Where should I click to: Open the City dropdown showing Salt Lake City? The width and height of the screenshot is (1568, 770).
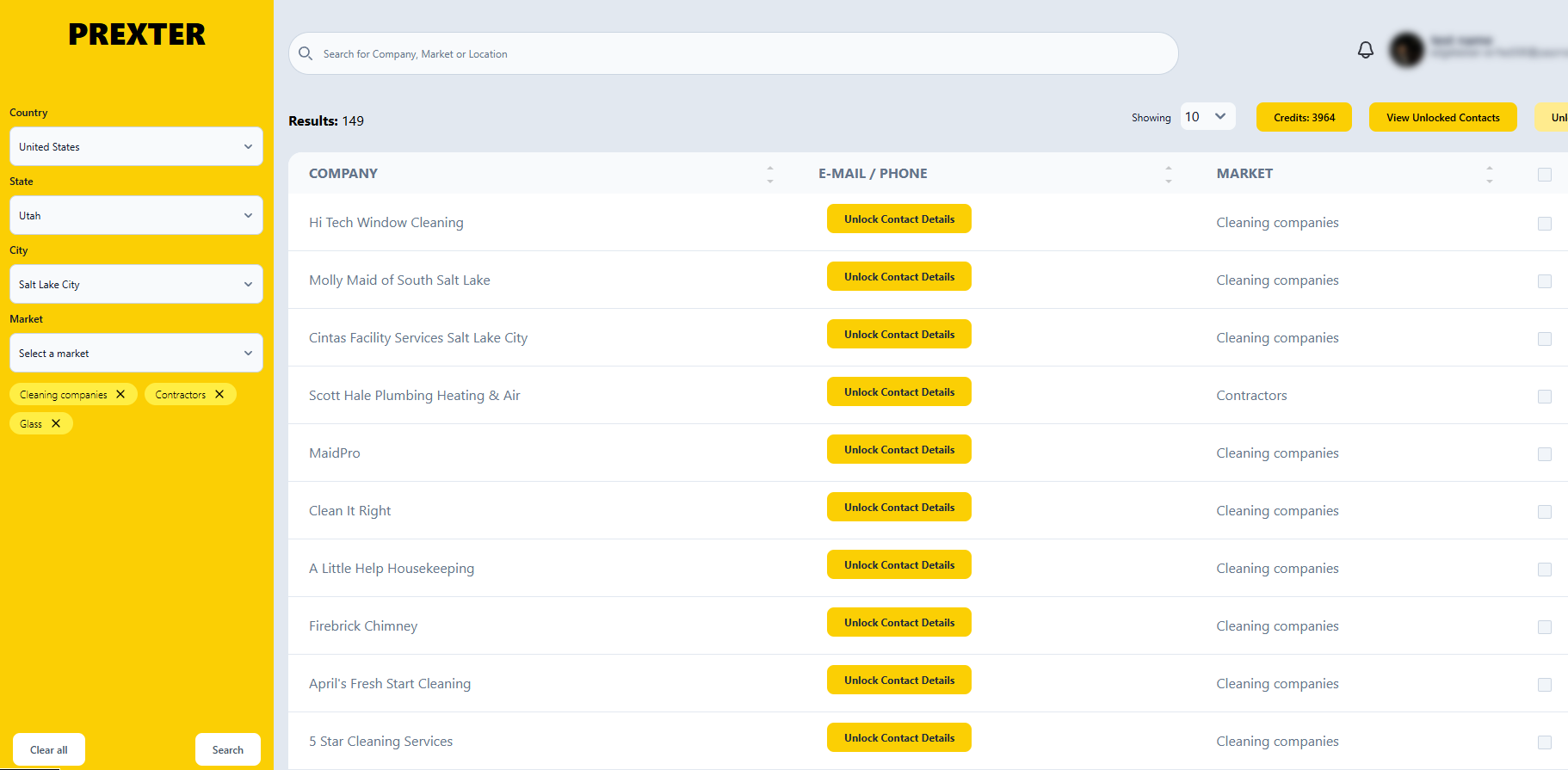coord(136,284)
